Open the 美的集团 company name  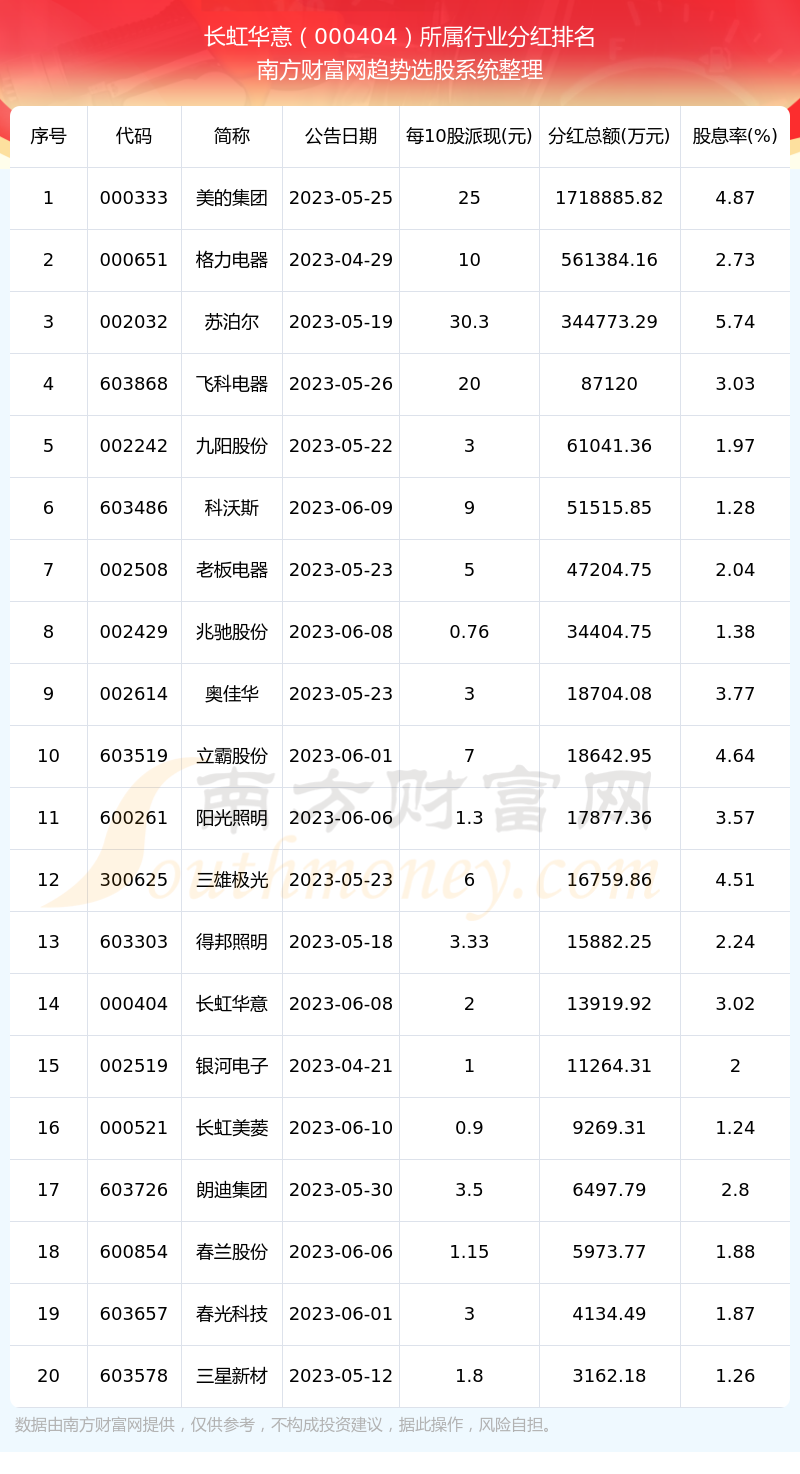point(232,198)
